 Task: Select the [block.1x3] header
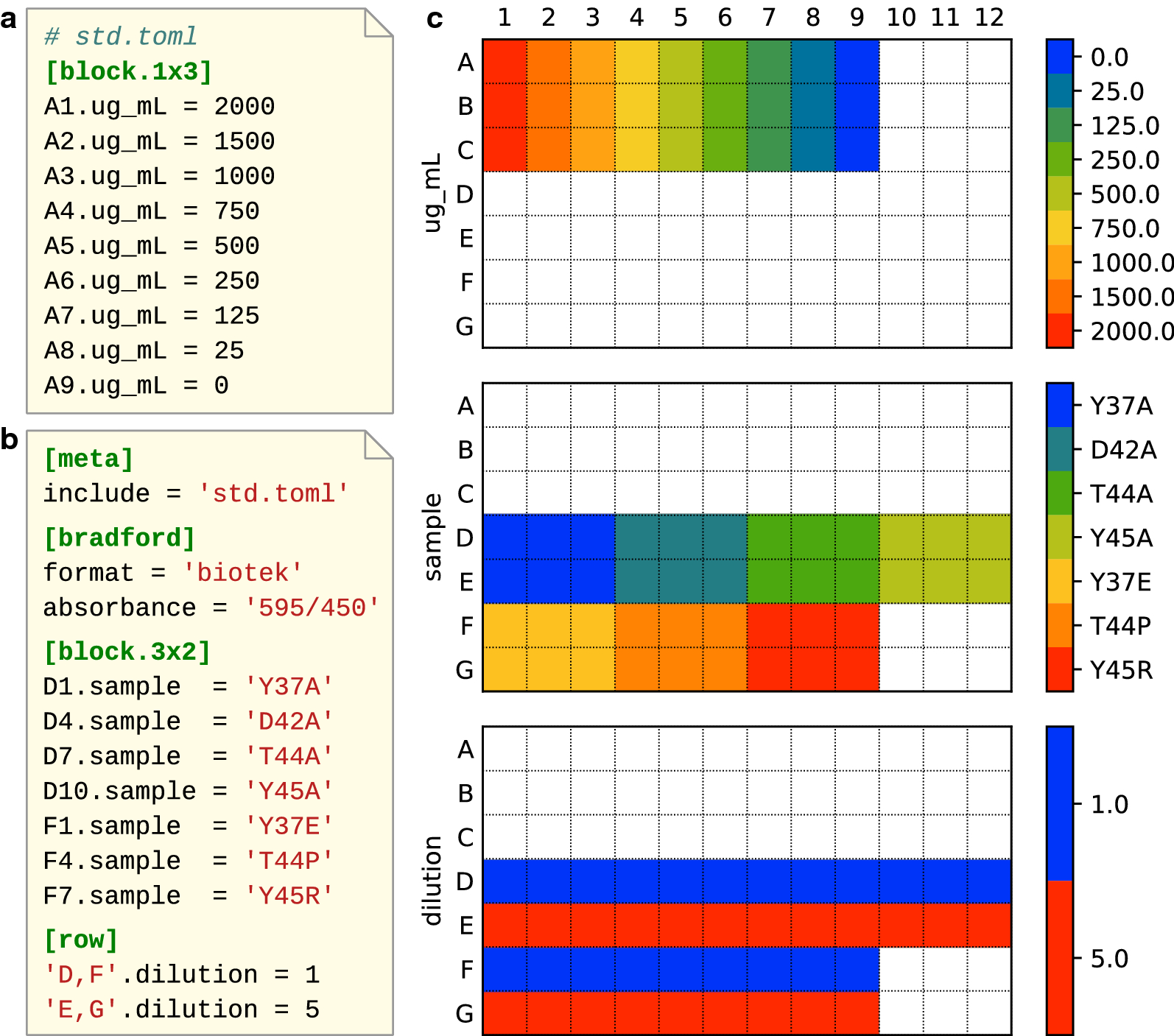tap(129, 71)
